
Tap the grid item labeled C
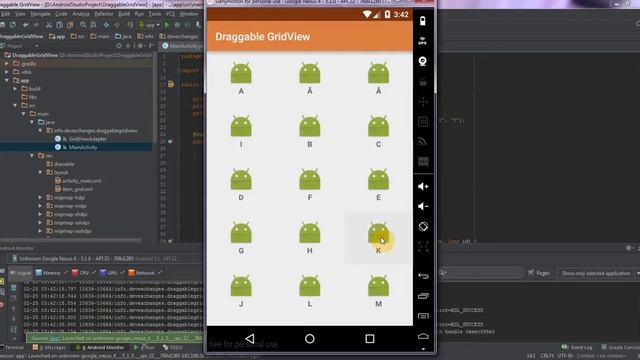(378, 132)
